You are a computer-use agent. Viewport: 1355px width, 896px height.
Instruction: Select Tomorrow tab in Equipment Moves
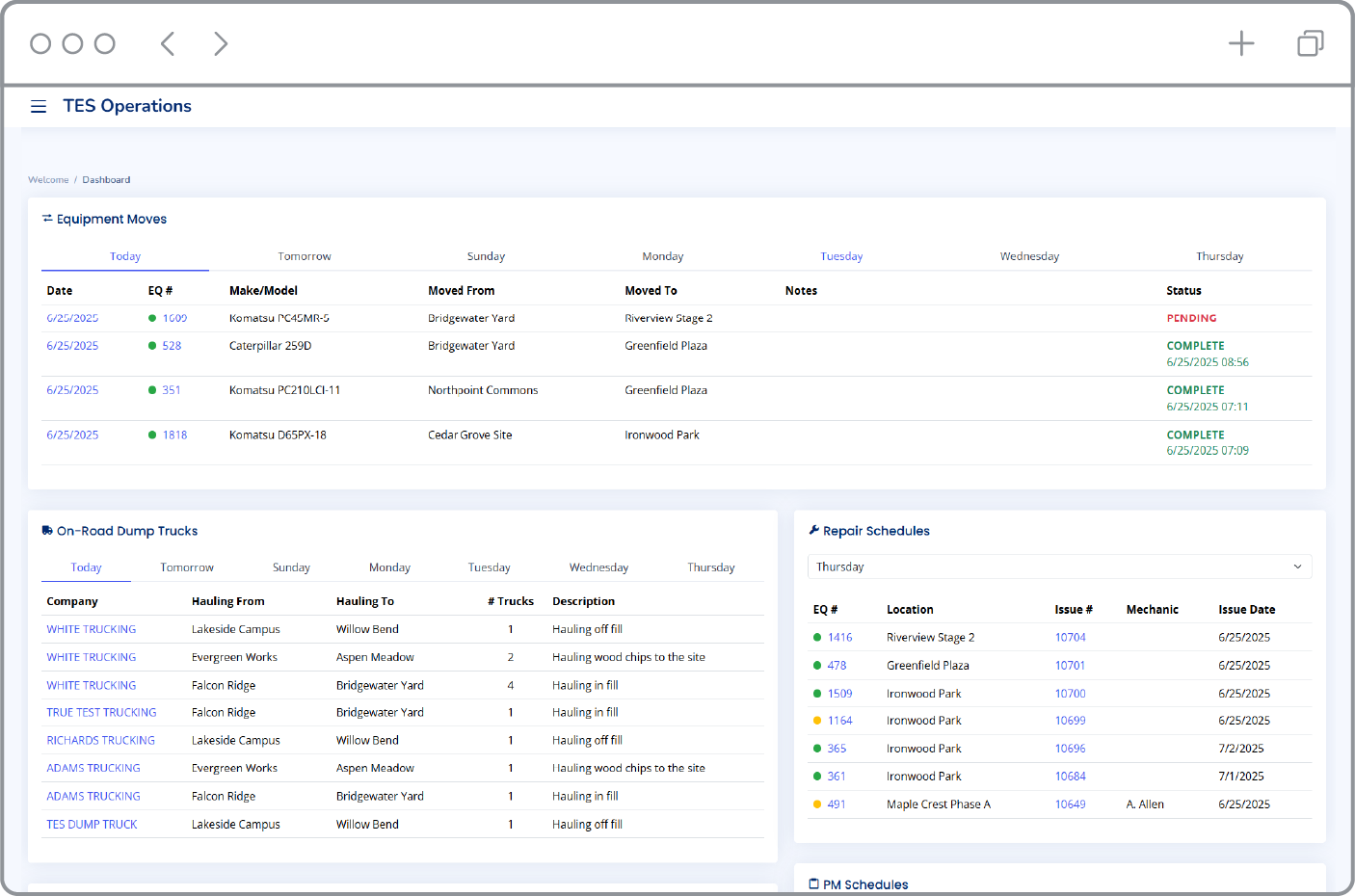(x=305, y=256)
